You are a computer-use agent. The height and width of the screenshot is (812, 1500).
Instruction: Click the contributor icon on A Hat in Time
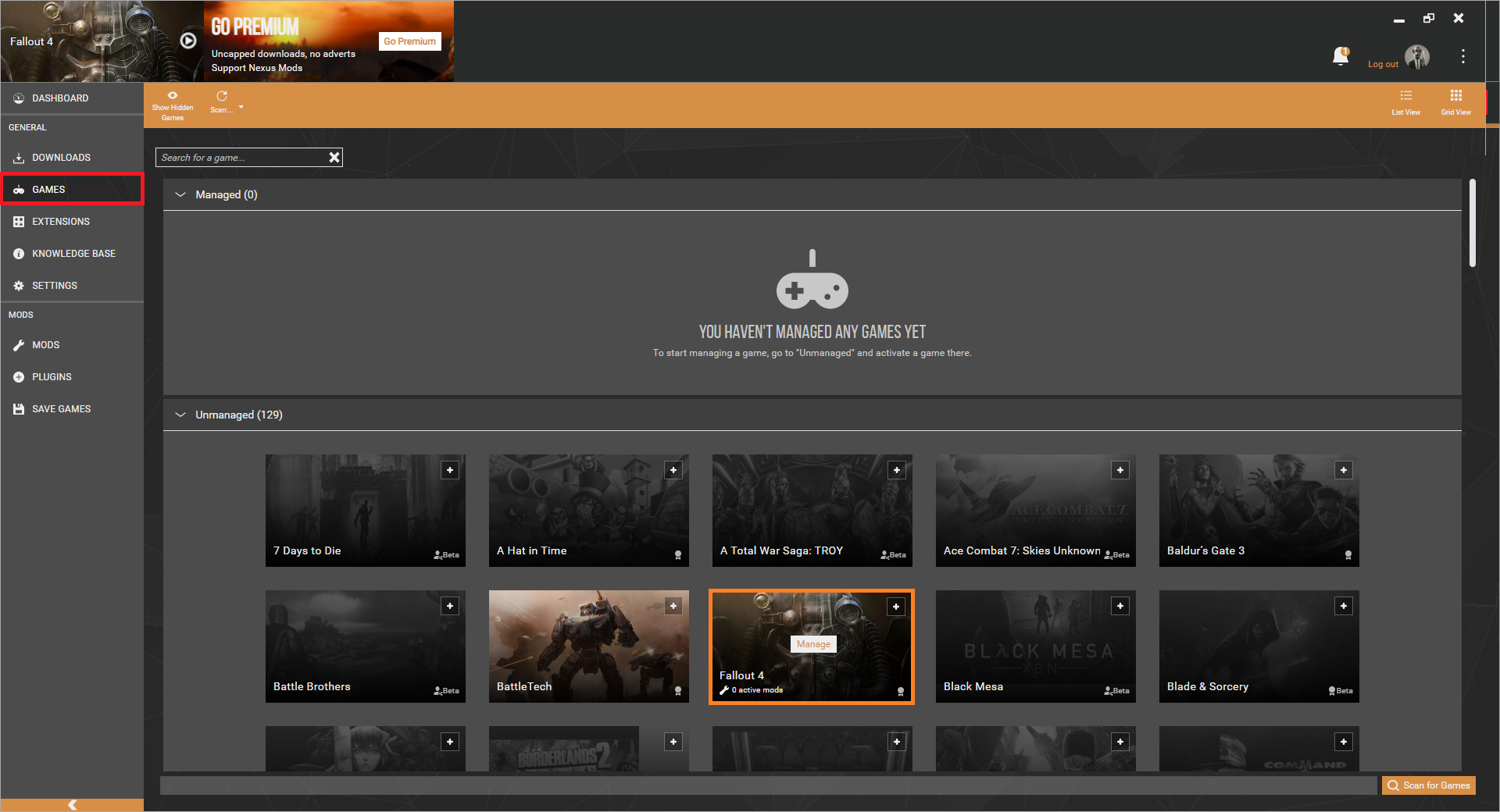coord(678,555)
